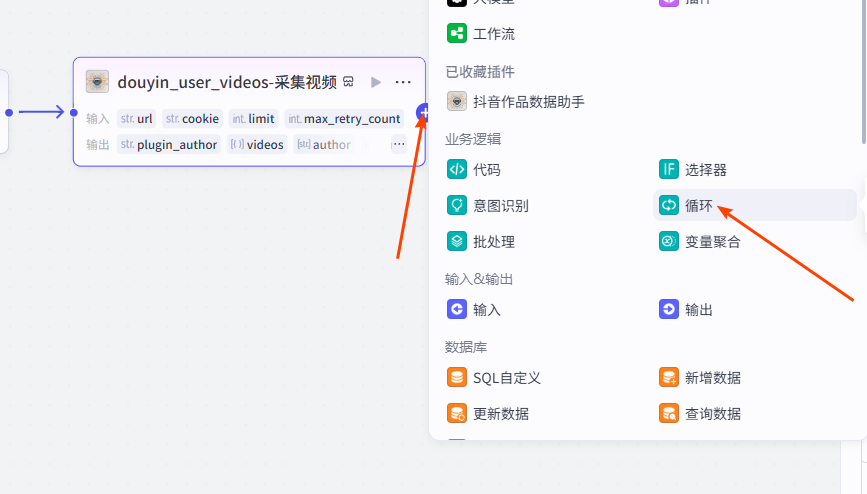Run the douyin_user_videos node with play button

point(376,82)
